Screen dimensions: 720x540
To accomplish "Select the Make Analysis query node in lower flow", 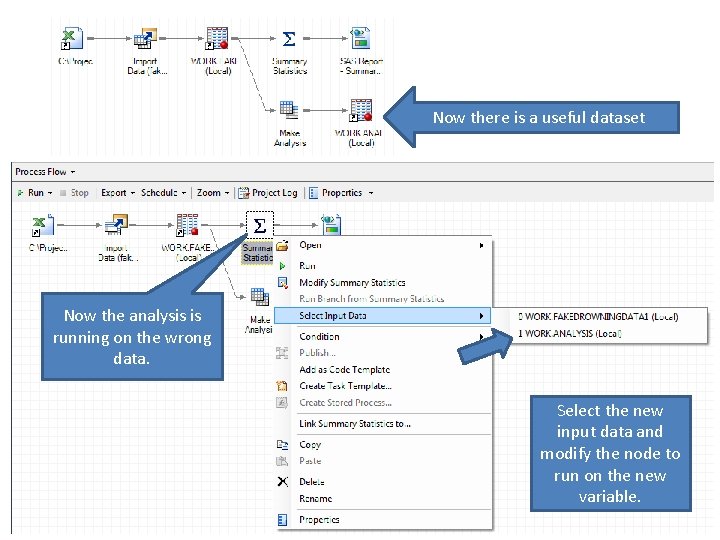I will pyautogui.click(x=259, y=297).
